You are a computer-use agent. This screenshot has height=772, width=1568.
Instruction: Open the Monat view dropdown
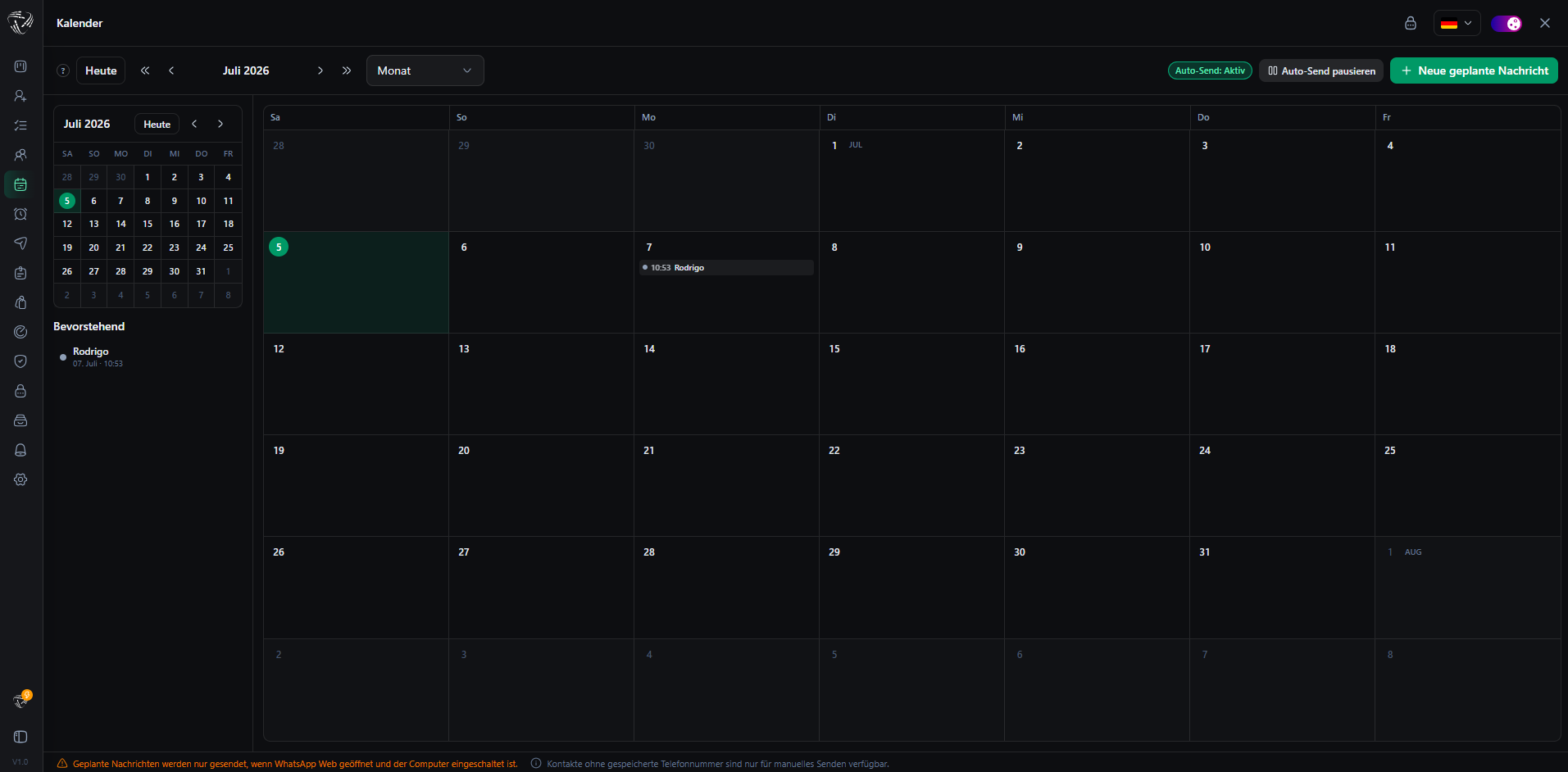425,70
